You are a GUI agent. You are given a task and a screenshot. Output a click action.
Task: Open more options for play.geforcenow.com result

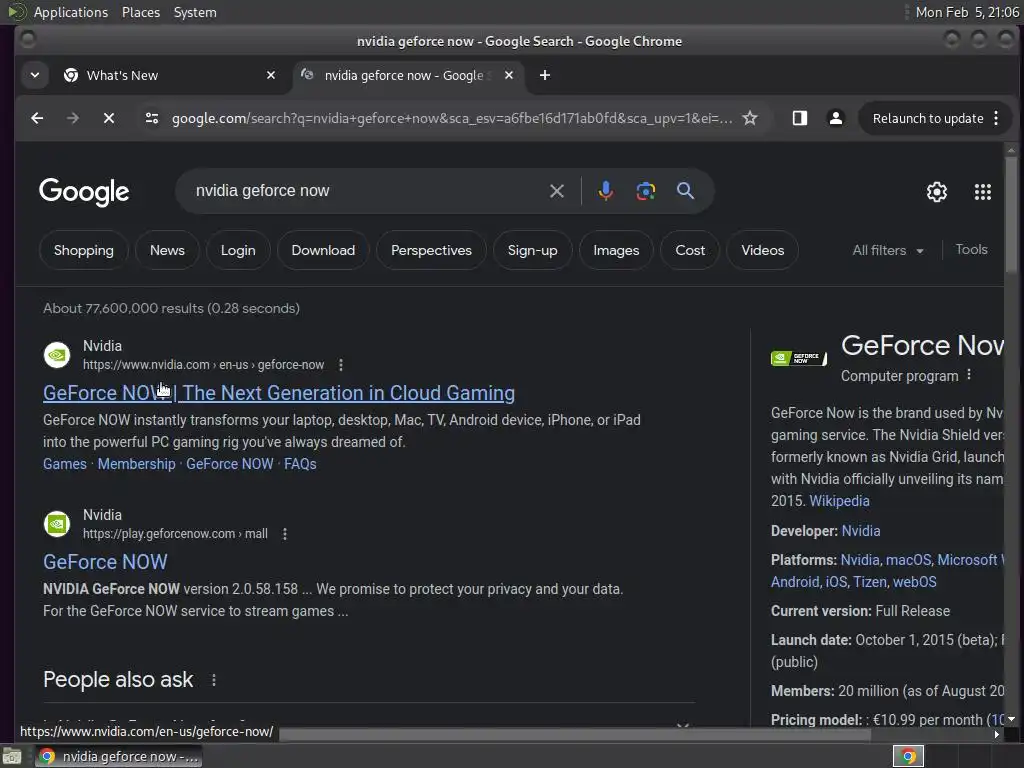(x=285, y=534)
